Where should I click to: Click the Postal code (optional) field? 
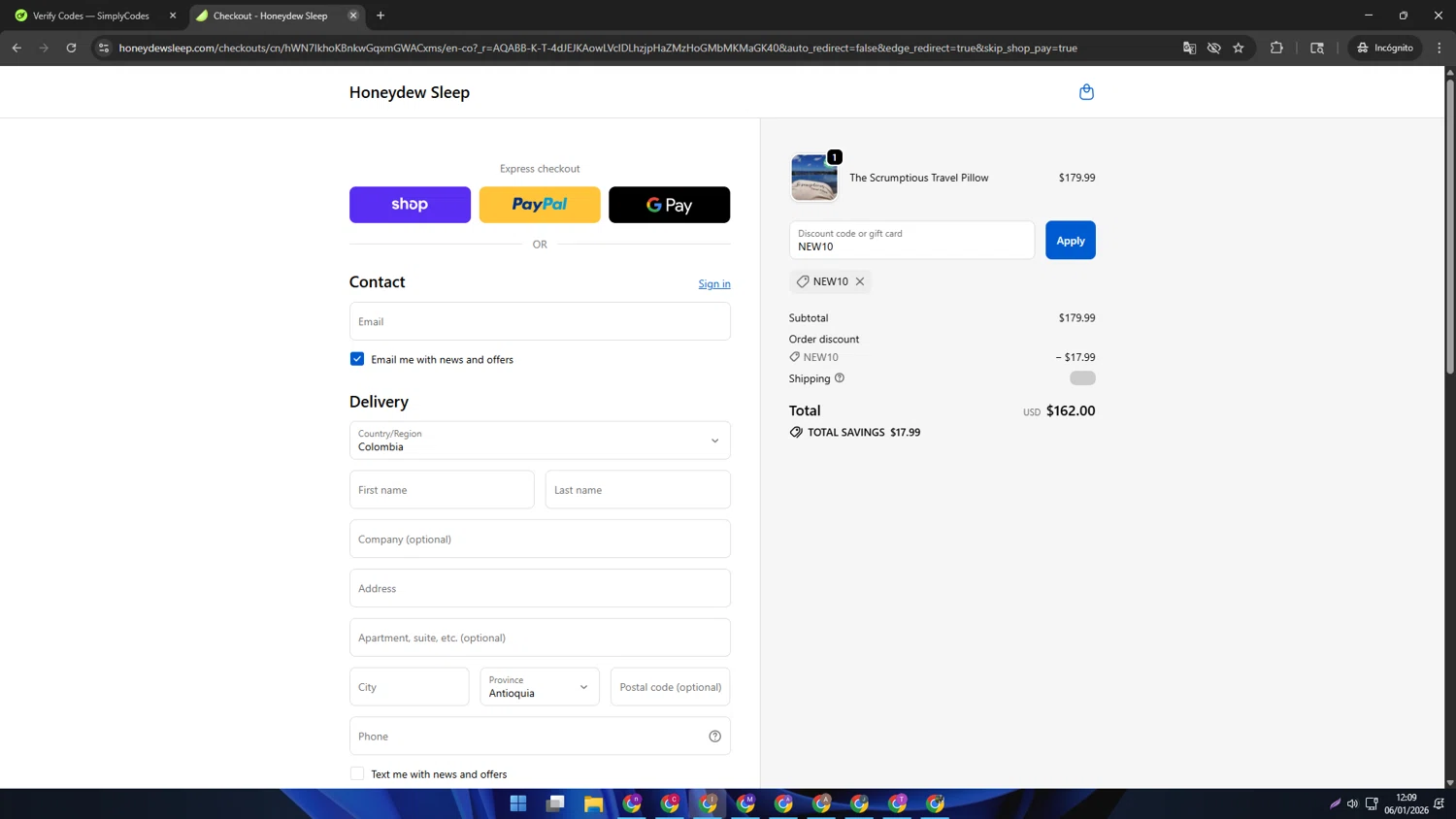[x=670, y=687]
